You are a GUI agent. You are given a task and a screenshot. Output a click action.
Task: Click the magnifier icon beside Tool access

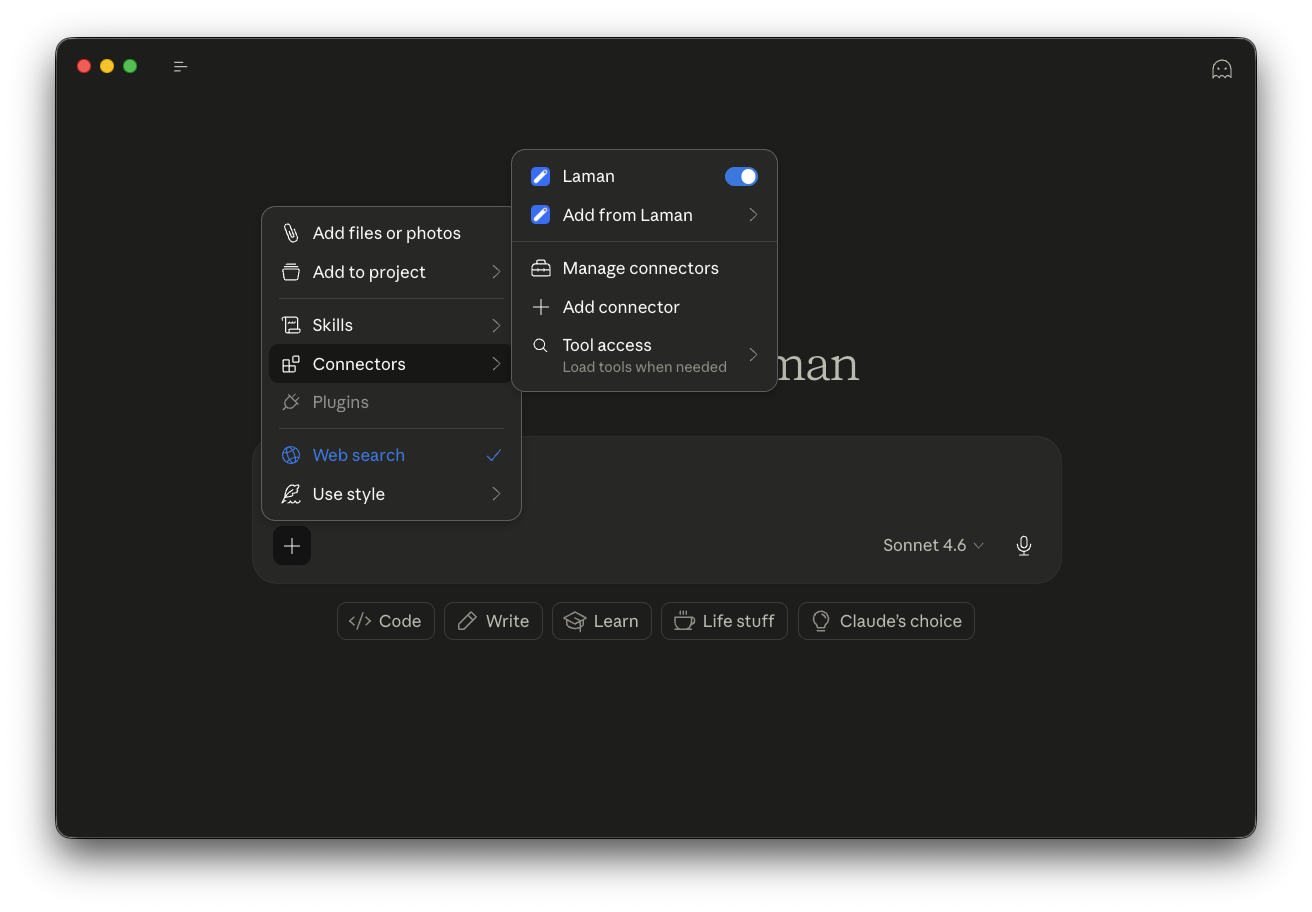tap(540, 345)
